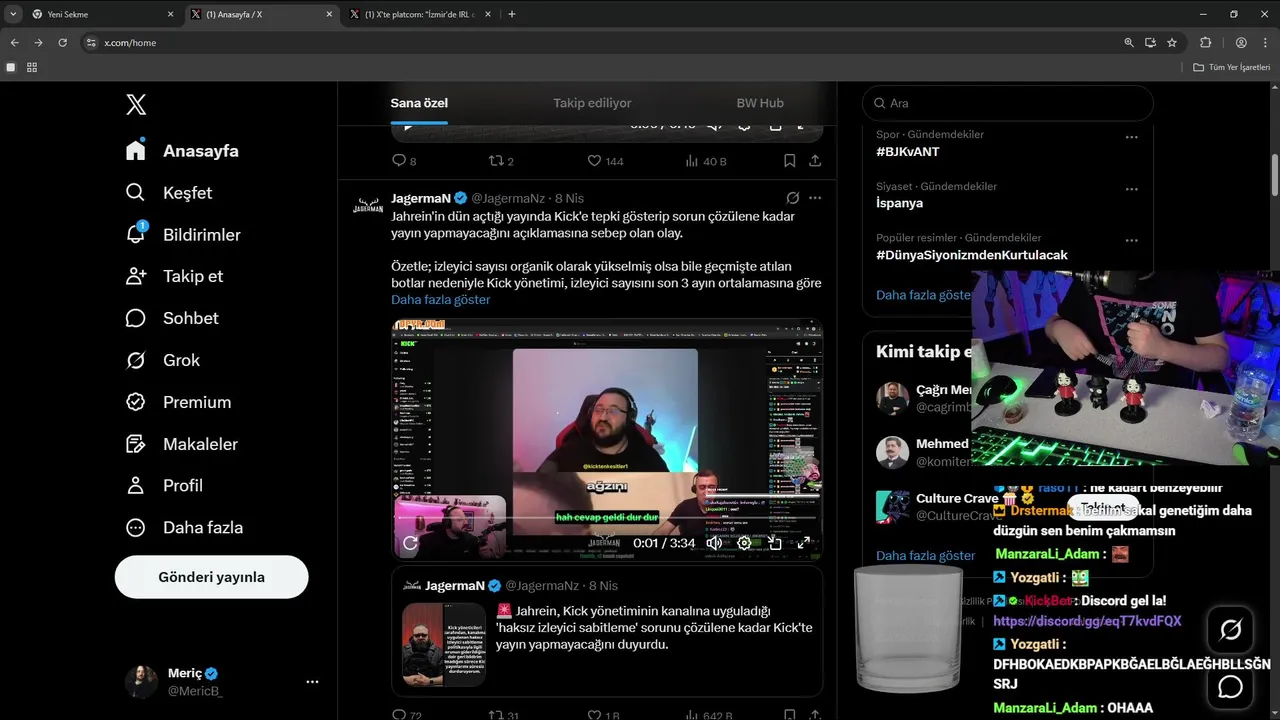This screenshot has height=720, width=1280.
Task: Like the post with 144 likes
Action: point(604,161)
